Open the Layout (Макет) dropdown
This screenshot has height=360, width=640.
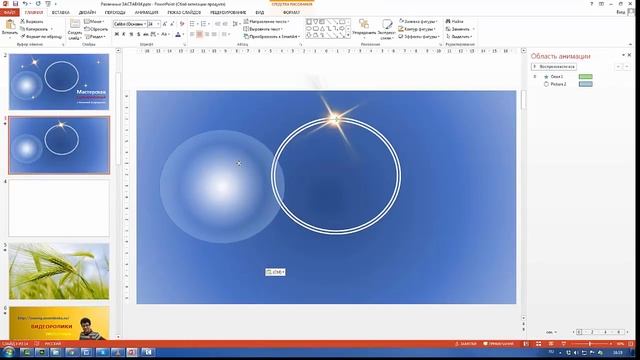point(95,21)
